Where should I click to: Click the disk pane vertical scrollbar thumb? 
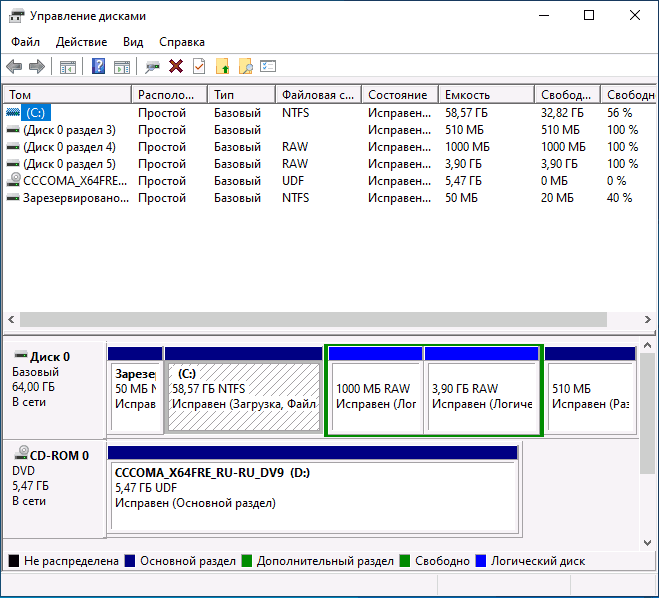[x=648, y=414]
